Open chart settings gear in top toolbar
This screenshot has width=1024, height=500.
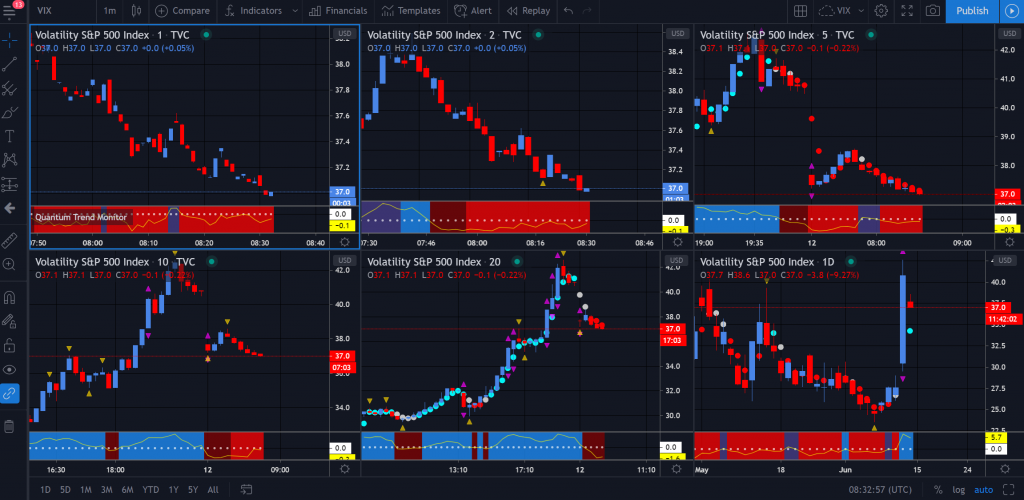(x=881, y=10)
